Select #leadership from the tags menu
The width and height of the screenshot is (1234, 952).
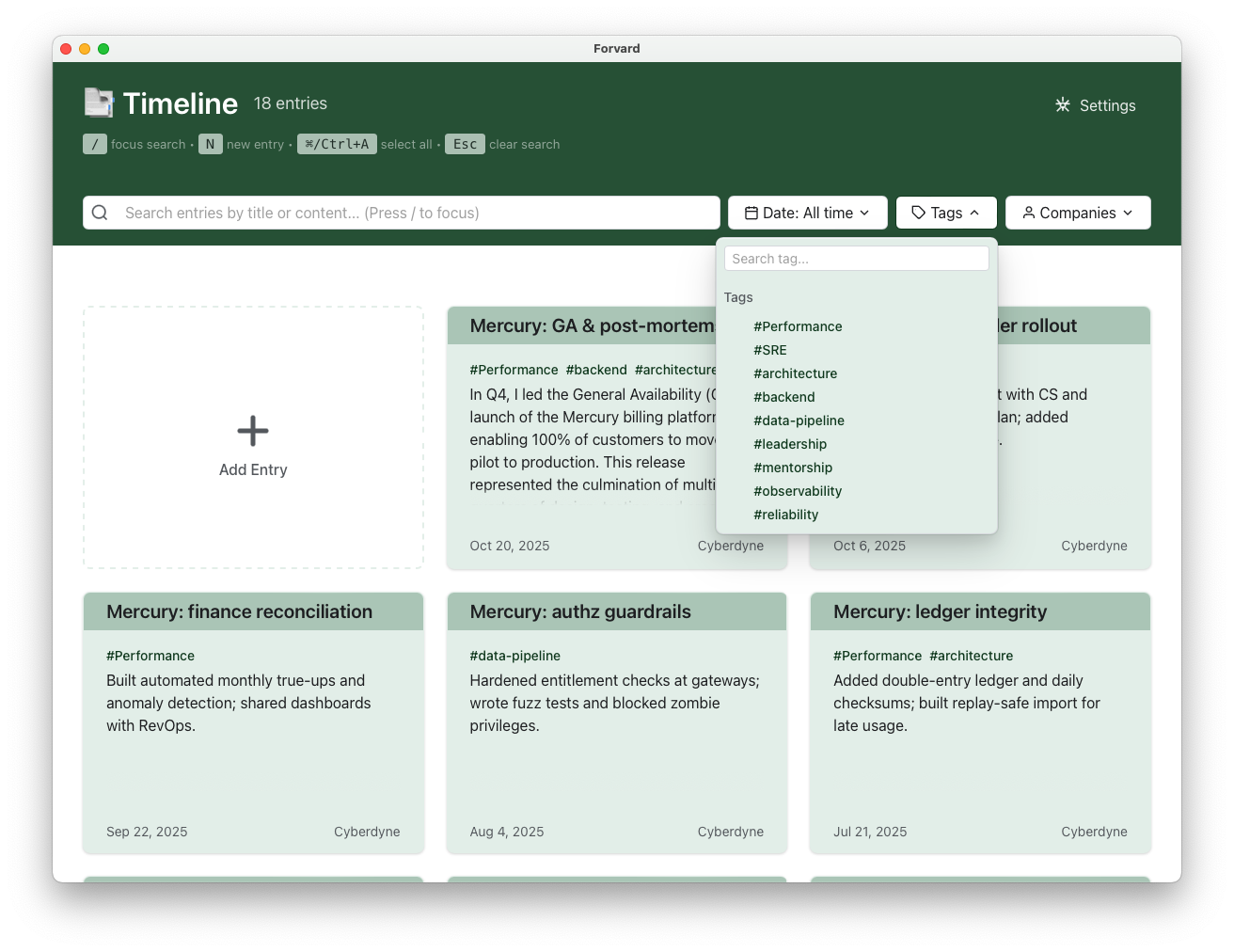coord(790,444)
